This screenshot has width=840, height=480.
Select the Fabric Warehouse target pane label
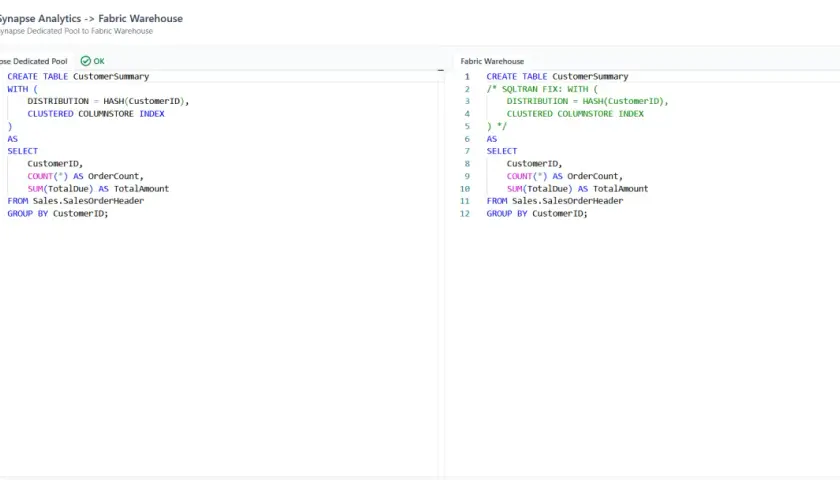(492, 61)
